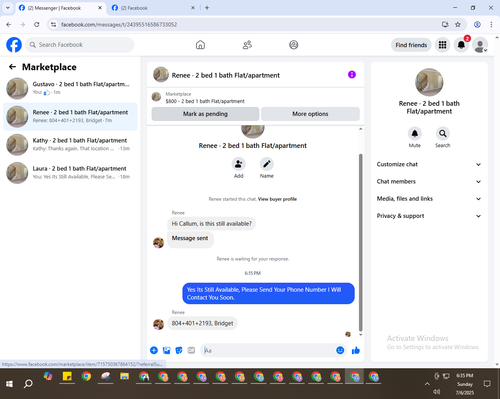The height and width of the screenshot is (399, 500).
Task: Bookmark this page with the star icon
Action: tap(458, 24)
